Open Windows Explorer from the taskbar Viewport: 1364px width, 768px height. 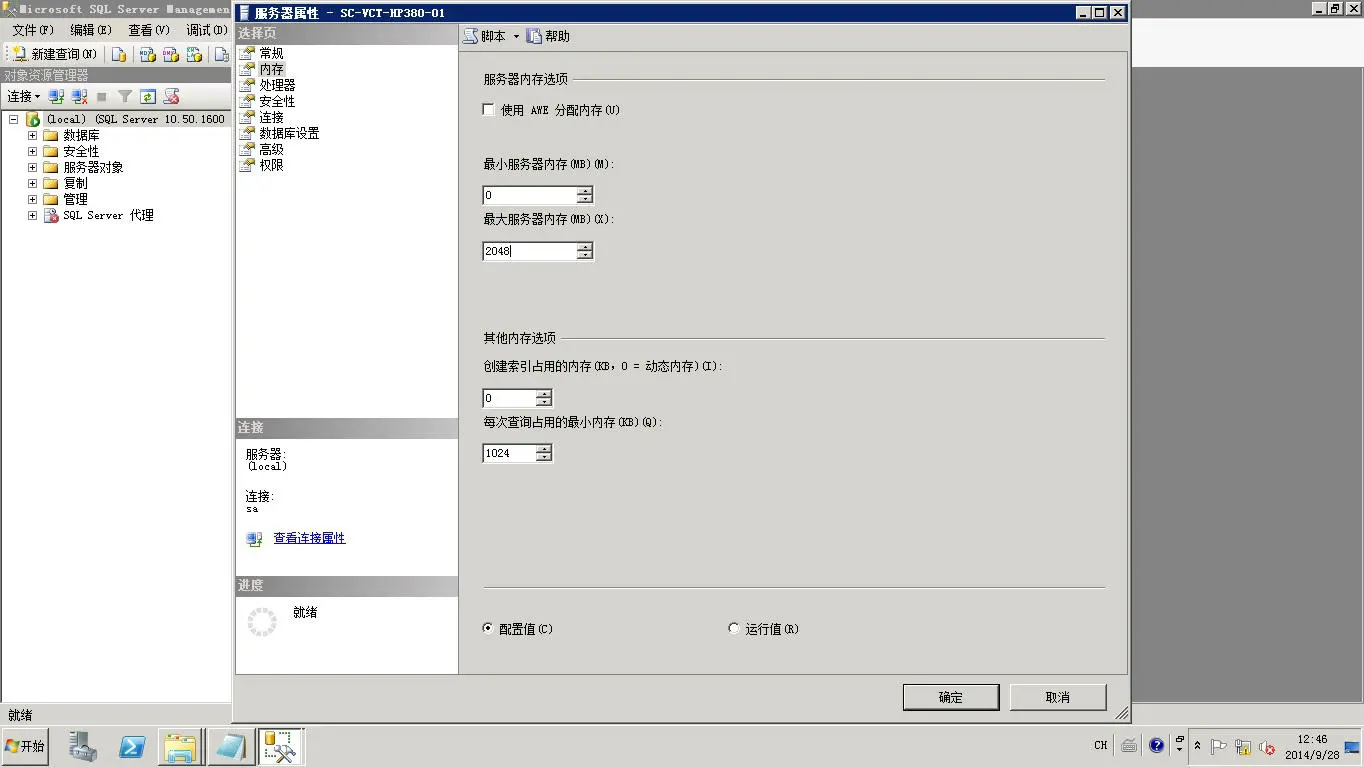[181, 747]
